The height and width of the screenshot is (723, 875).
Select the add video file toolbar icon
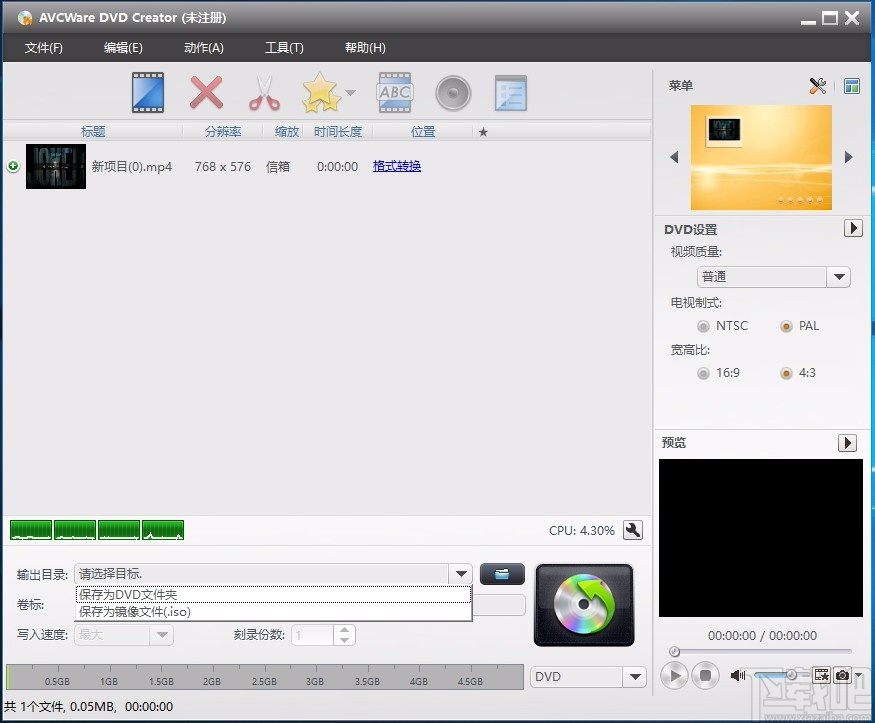click(x=147, y=92)
